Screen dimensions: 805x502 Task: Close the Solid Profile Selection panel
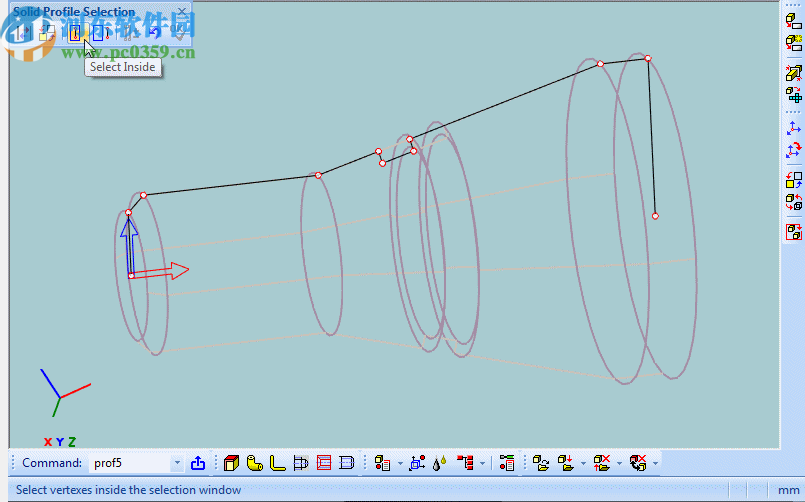pos(182,11)
